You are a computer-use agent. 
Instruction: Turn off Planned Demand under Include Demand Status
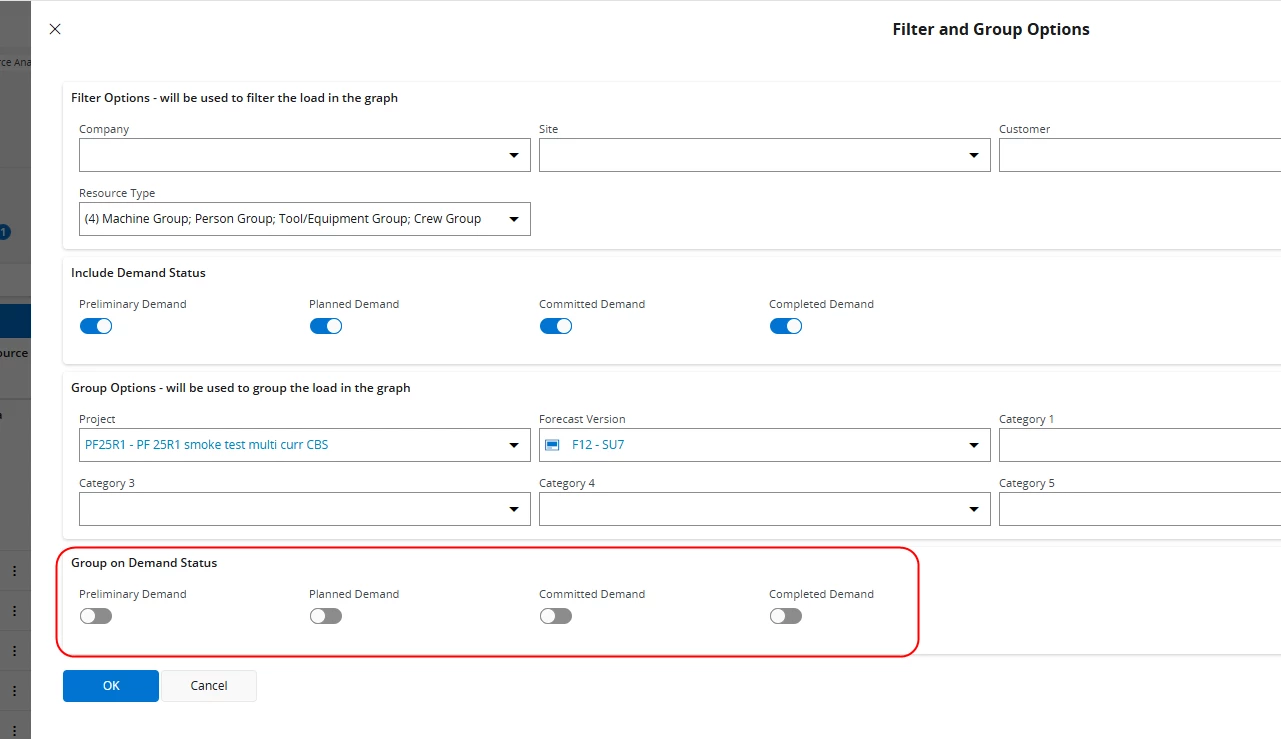pos(326,326)
